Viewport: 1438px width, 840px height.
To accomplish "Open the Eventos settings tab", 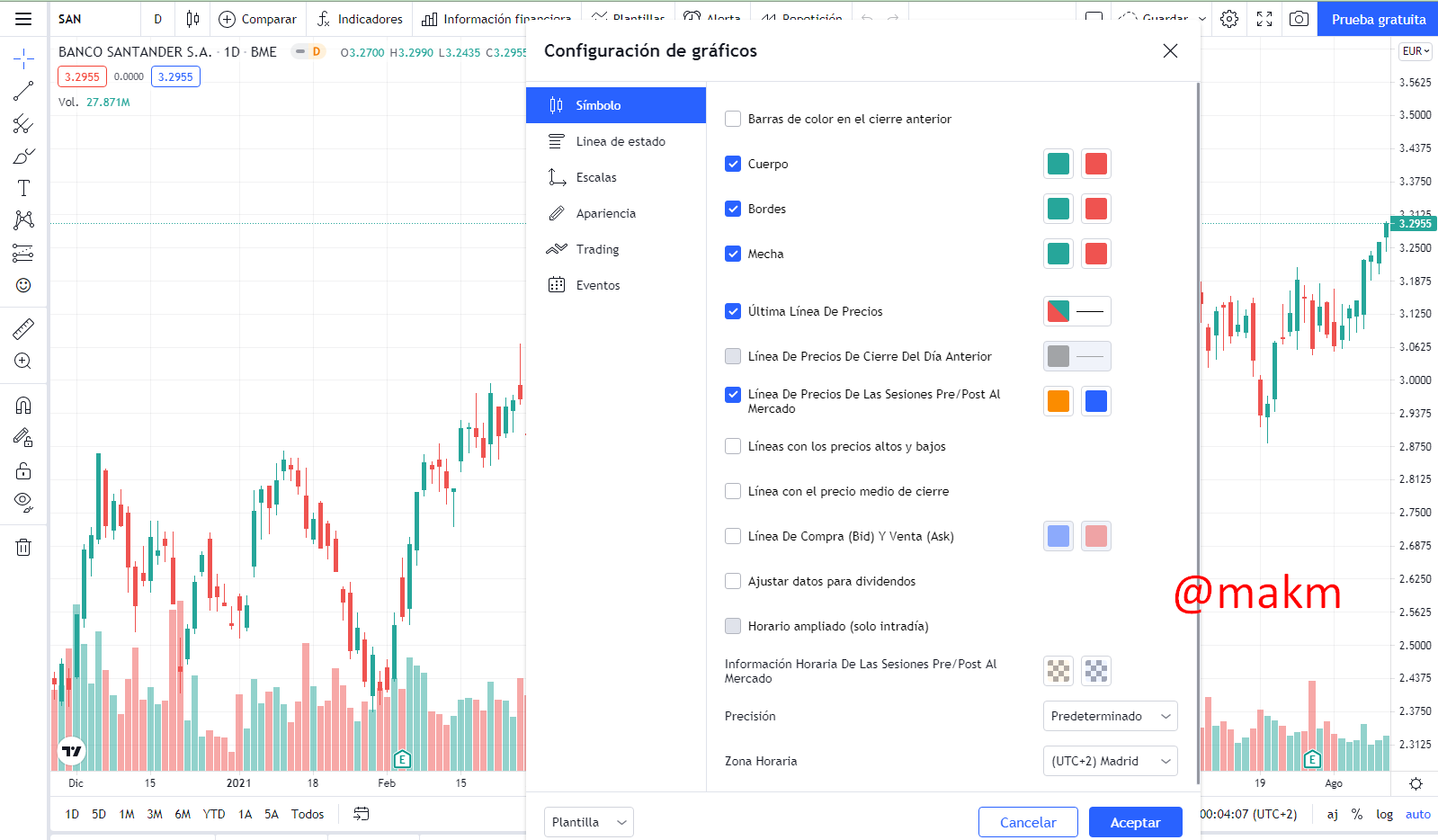I will [x=616, y=285].
